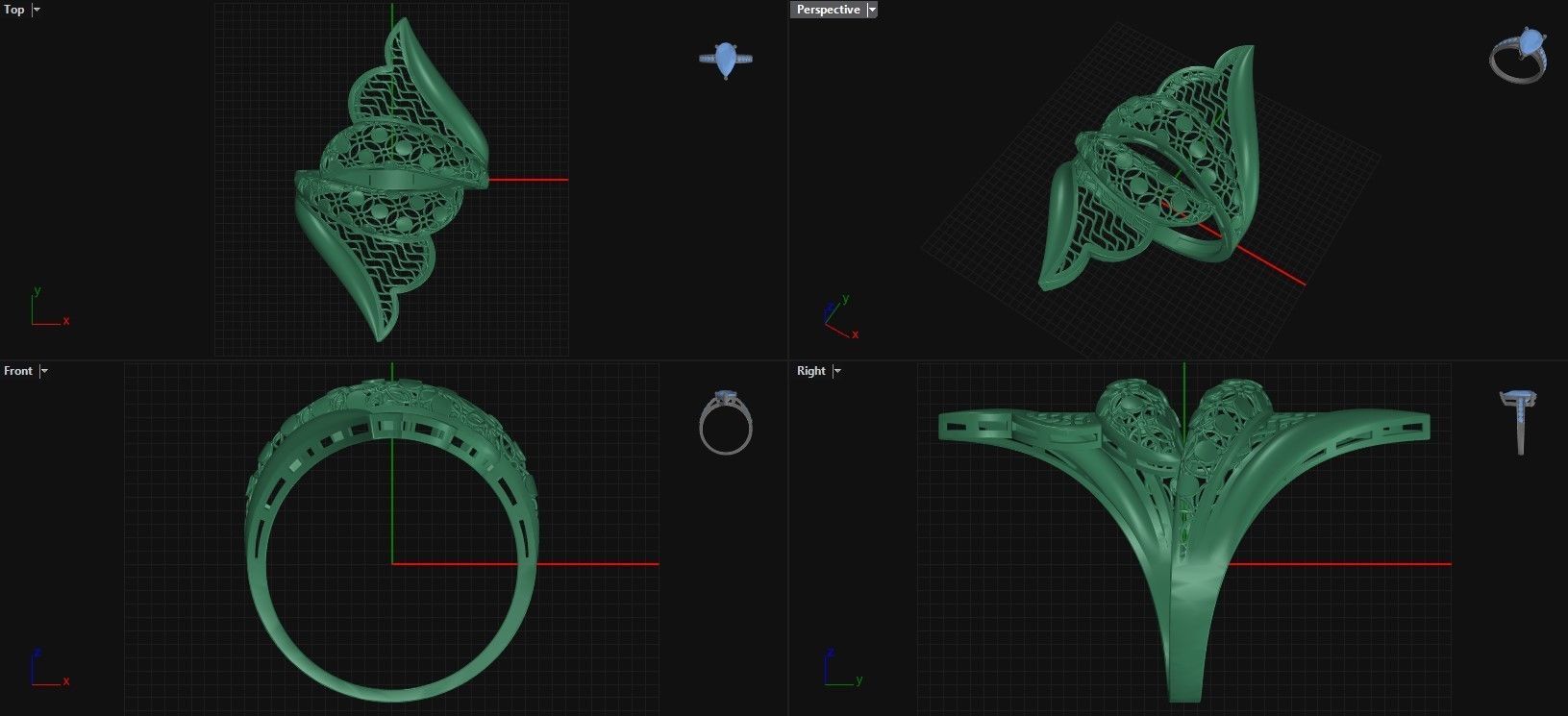Select the Top viewport title label
The height and width of the screenshot is (716, 1568).
coord(14,10)
